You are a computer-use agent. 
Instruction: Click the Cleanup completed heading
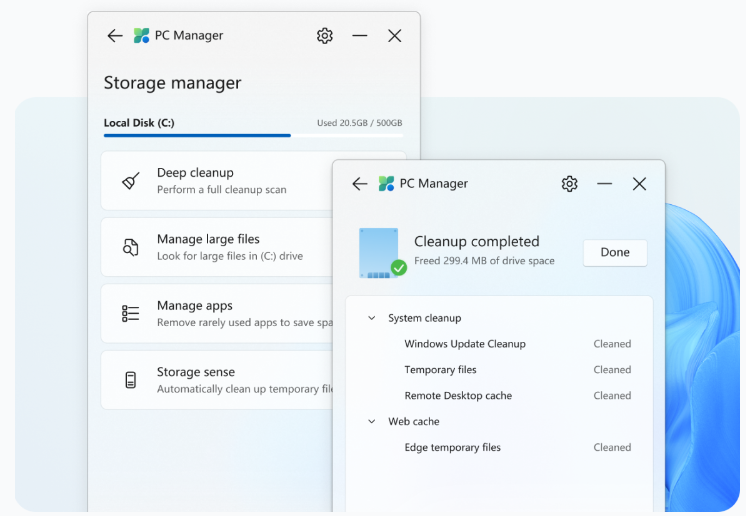coord(477,242)
